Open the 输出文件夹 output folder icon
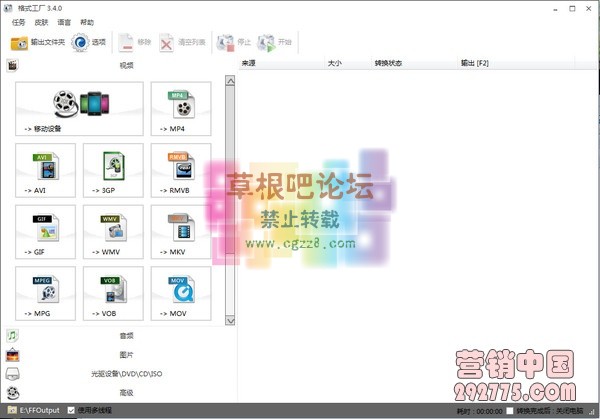The width and height of the screenshot is (600, 419). [19, 43]
